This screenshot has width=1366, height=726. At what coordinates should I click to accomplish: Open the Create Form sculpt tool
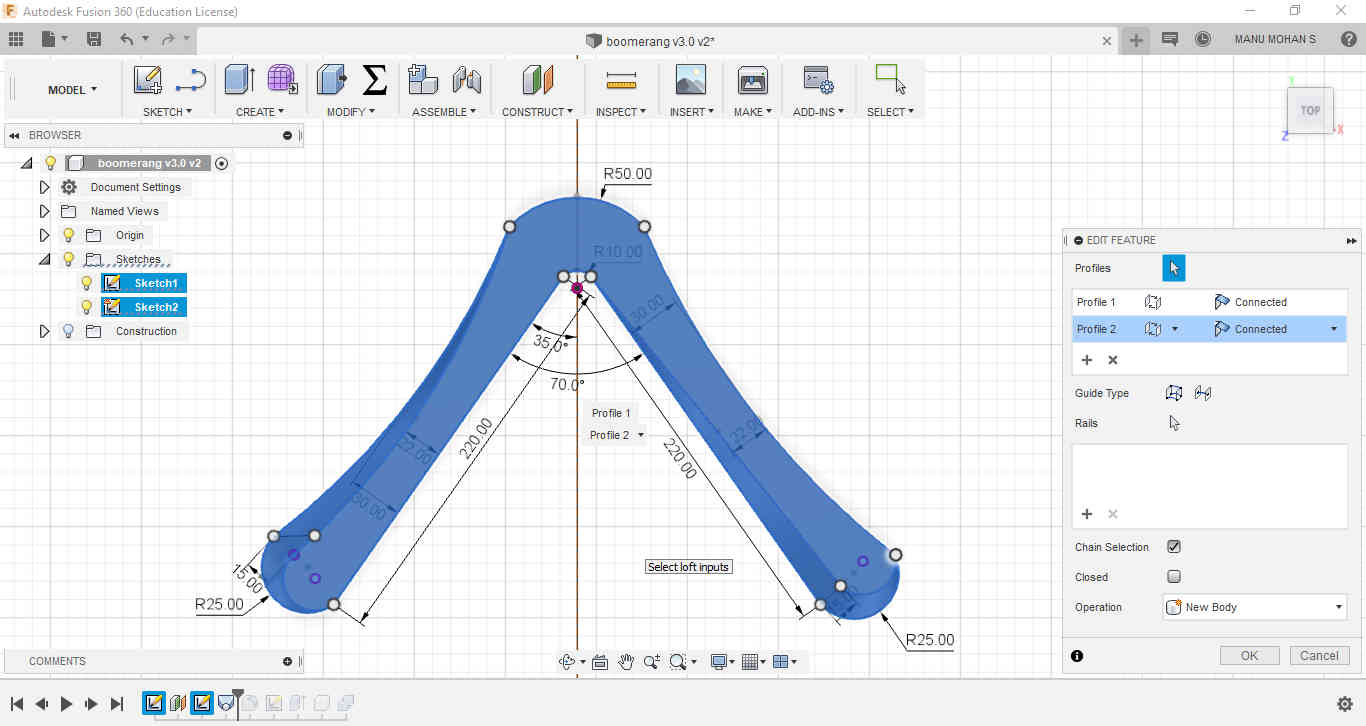[282, 80]
